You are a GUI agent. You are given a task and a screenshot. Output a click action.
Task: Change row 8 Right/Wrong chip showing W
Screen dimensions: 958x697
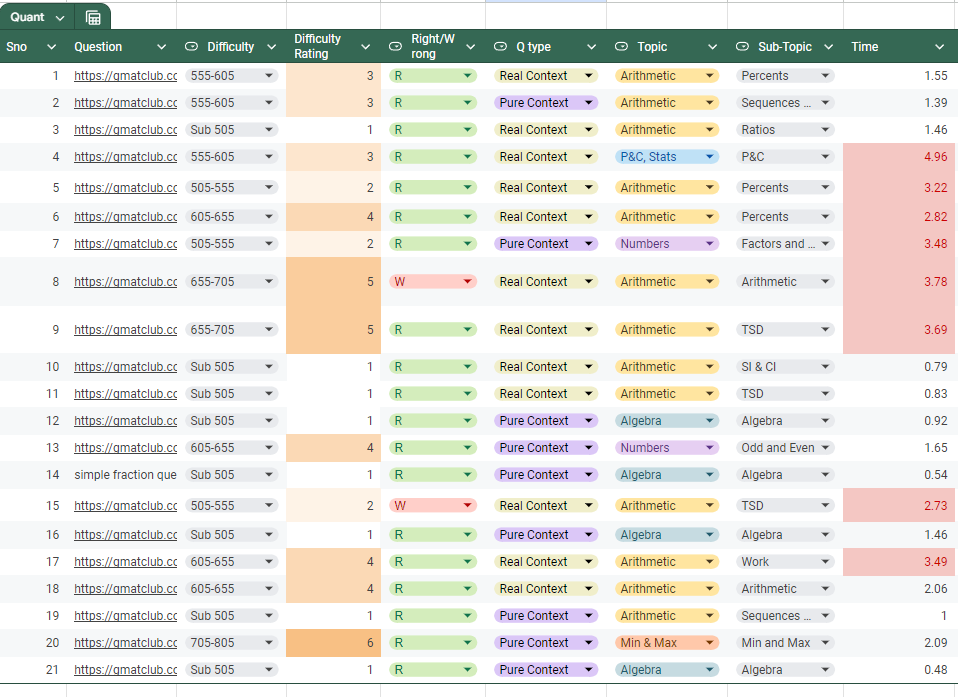pyautogui.click(x=432, y=282)
